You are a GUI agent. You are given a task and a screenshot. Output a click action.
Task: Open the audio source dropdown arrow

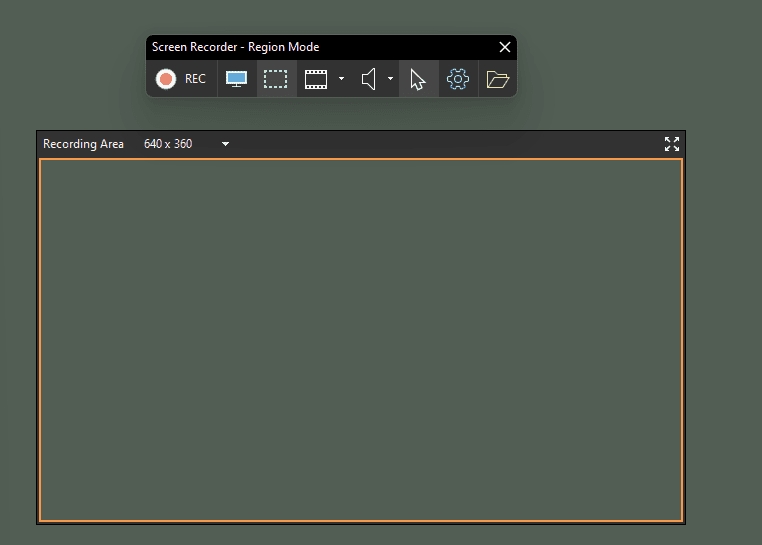[390, 79]
